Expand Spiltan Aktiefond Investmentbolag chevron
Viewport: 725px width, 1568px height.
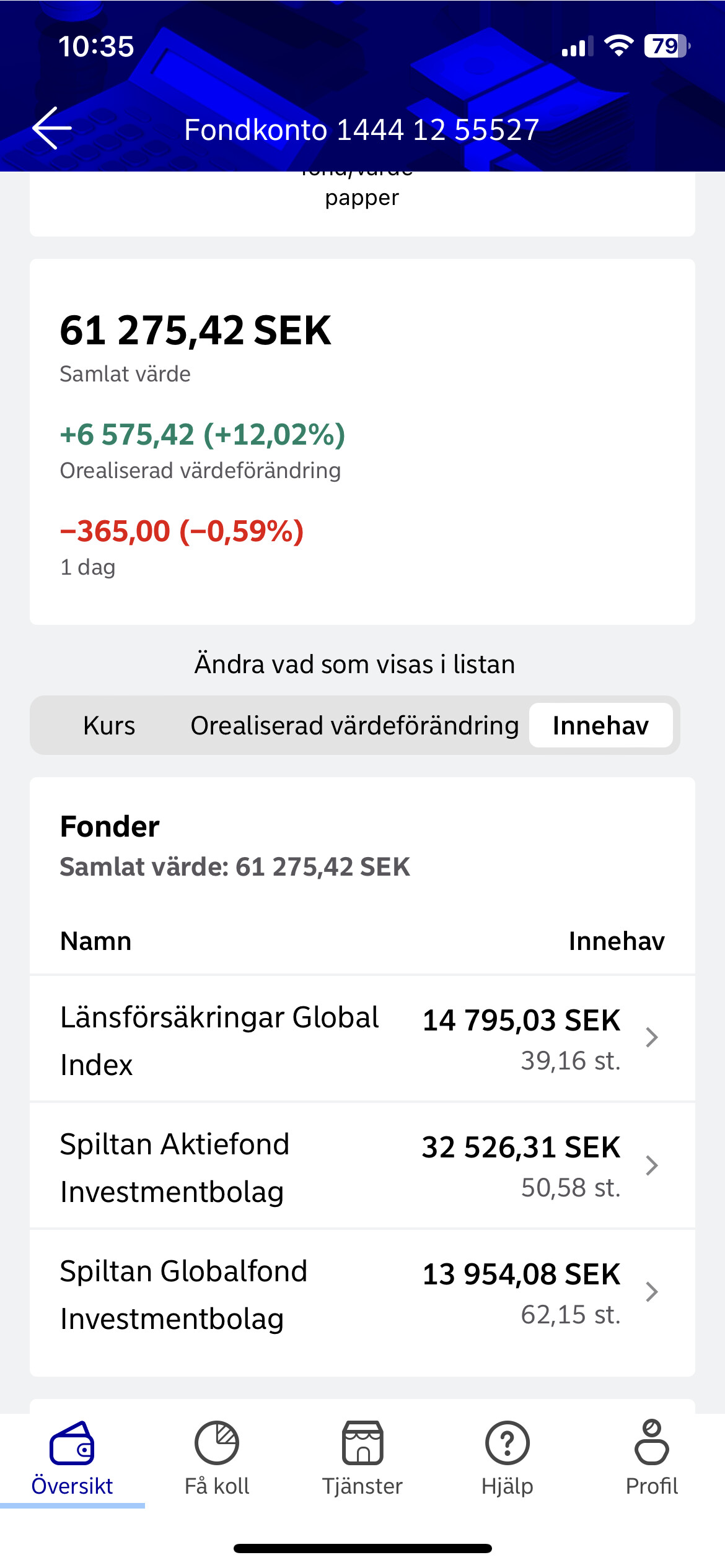(651, 1165)
